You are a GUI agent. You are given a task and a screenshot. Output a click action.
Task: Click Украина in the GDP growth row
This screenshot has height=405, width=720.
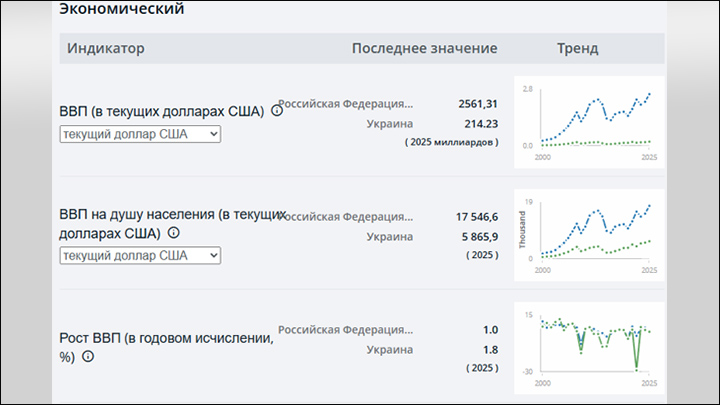click(389, 350)
